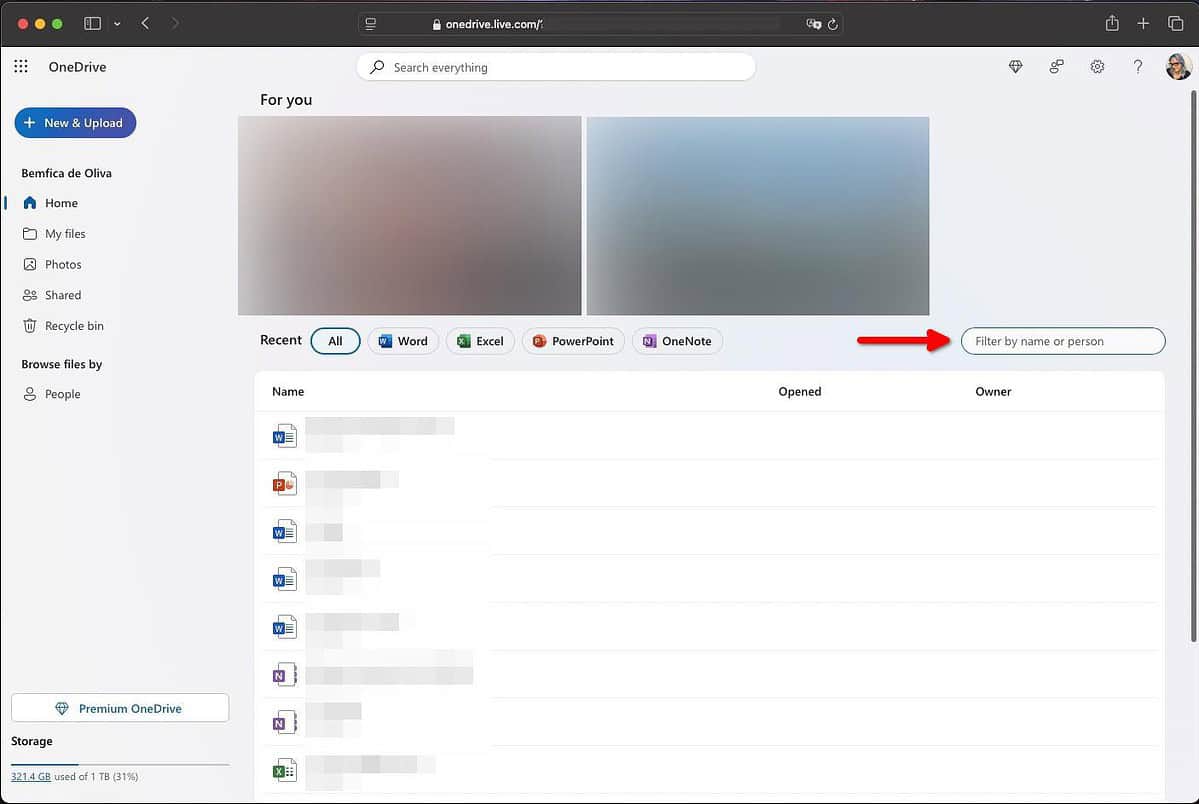Image resolution: width=1199 pixels, height=804 pixels.
Task: Filter recent files by Word documents
Action: 403,341
